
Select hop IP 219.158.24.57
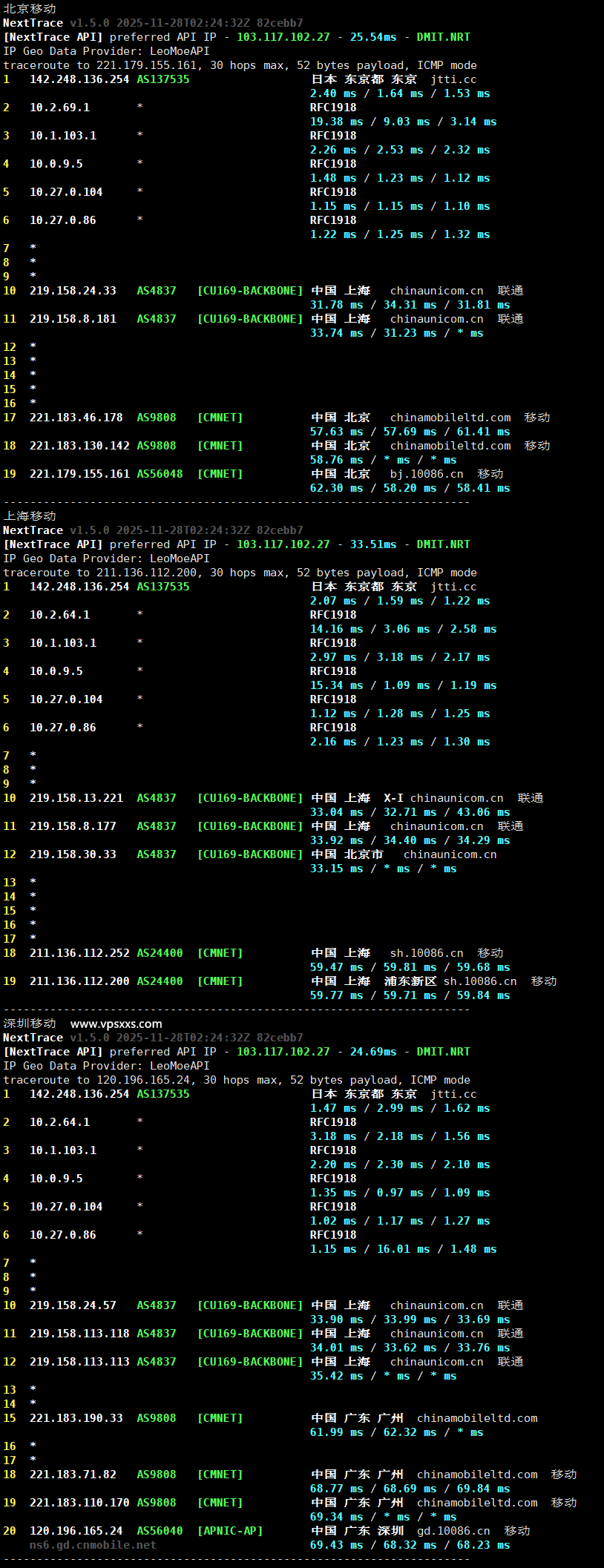[x=73, y=1305]
